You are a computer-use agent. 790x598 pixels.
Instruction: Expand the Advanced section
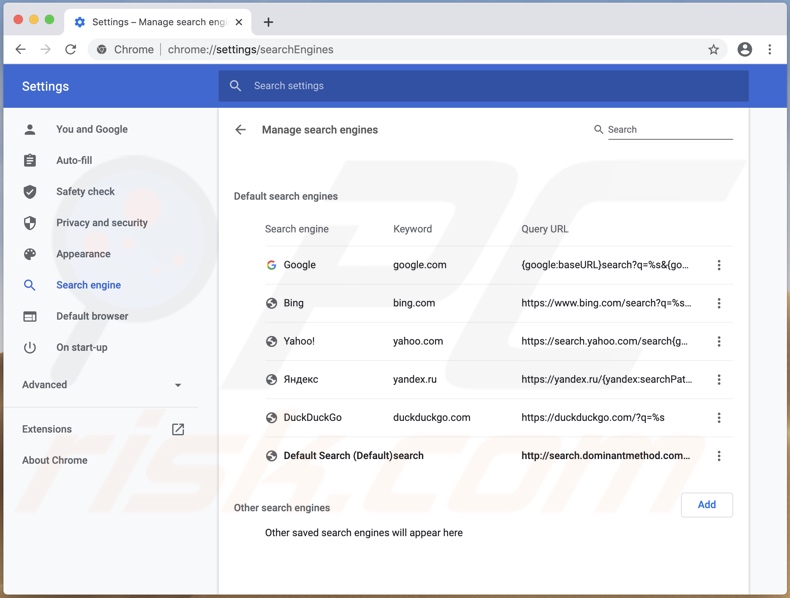[x=102, y=385]
